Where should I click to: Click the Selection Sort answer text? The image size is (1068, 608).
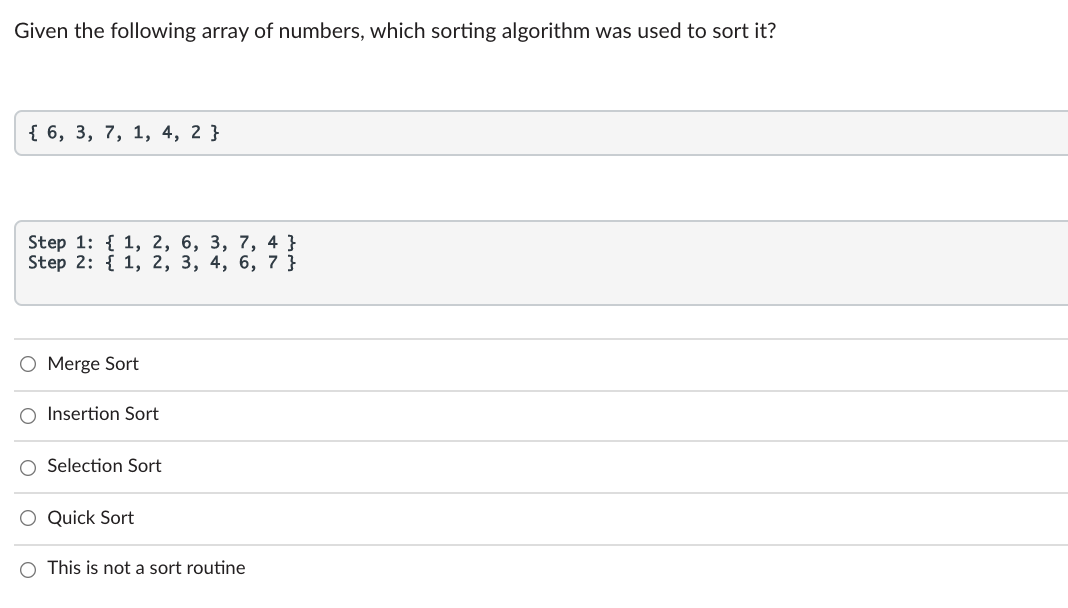103,465
